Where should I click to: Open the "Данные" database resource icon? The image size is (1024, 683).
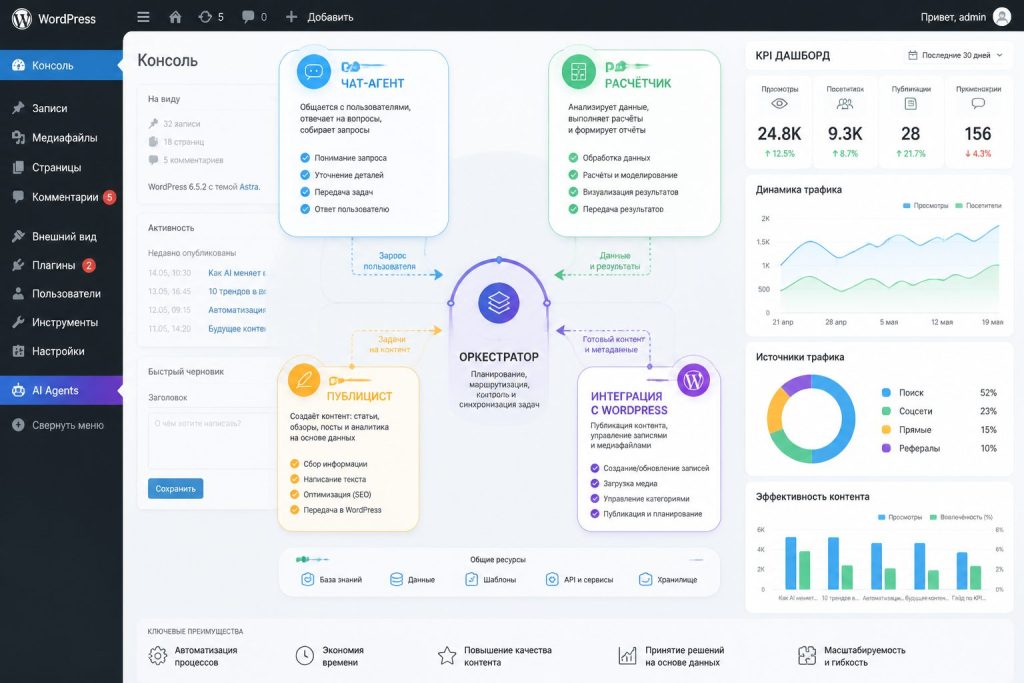pos(396,579)
